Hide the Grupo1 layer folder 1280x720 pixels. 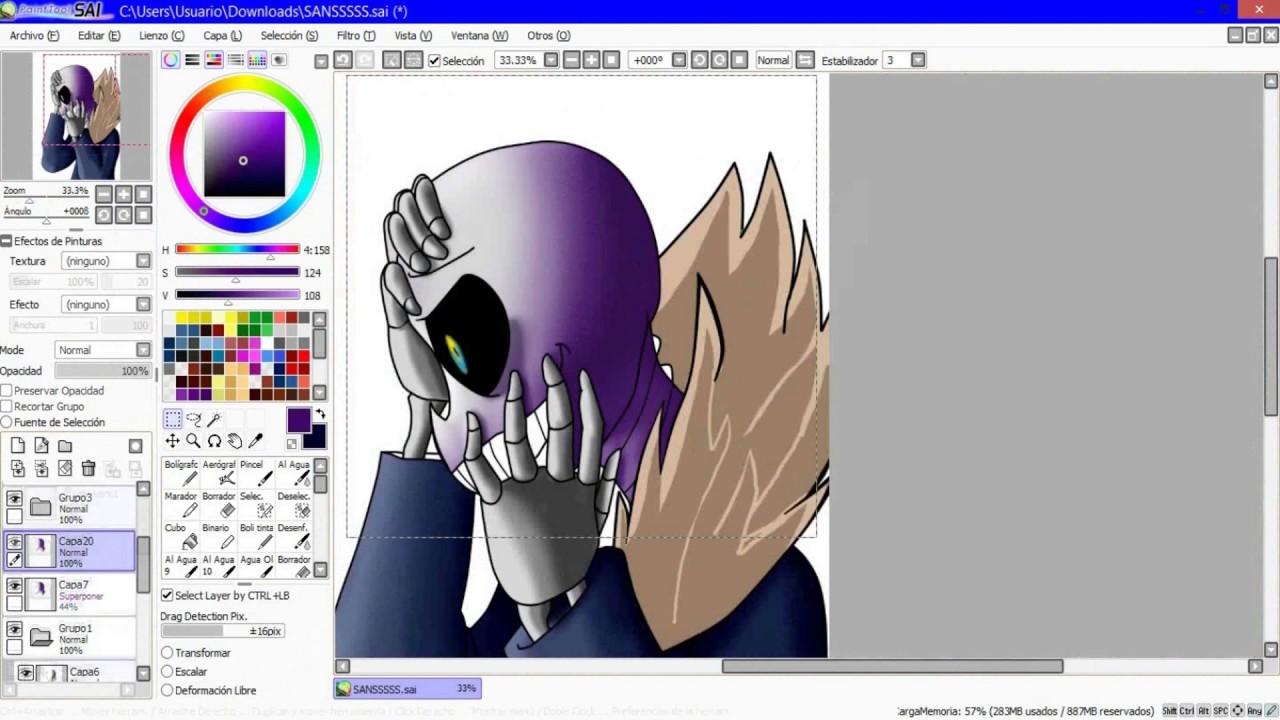click(x=14, y=629)
